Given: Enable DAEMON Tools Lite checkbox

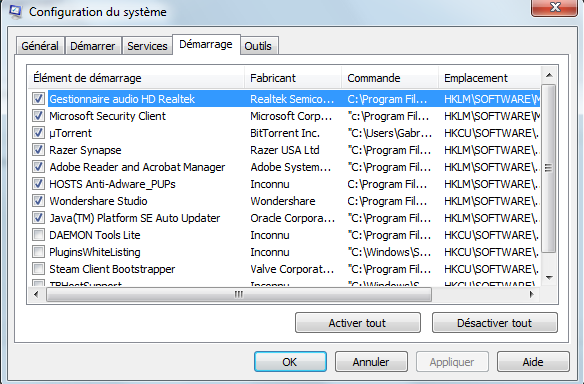Looking at the screenshot, I should 38,235.
